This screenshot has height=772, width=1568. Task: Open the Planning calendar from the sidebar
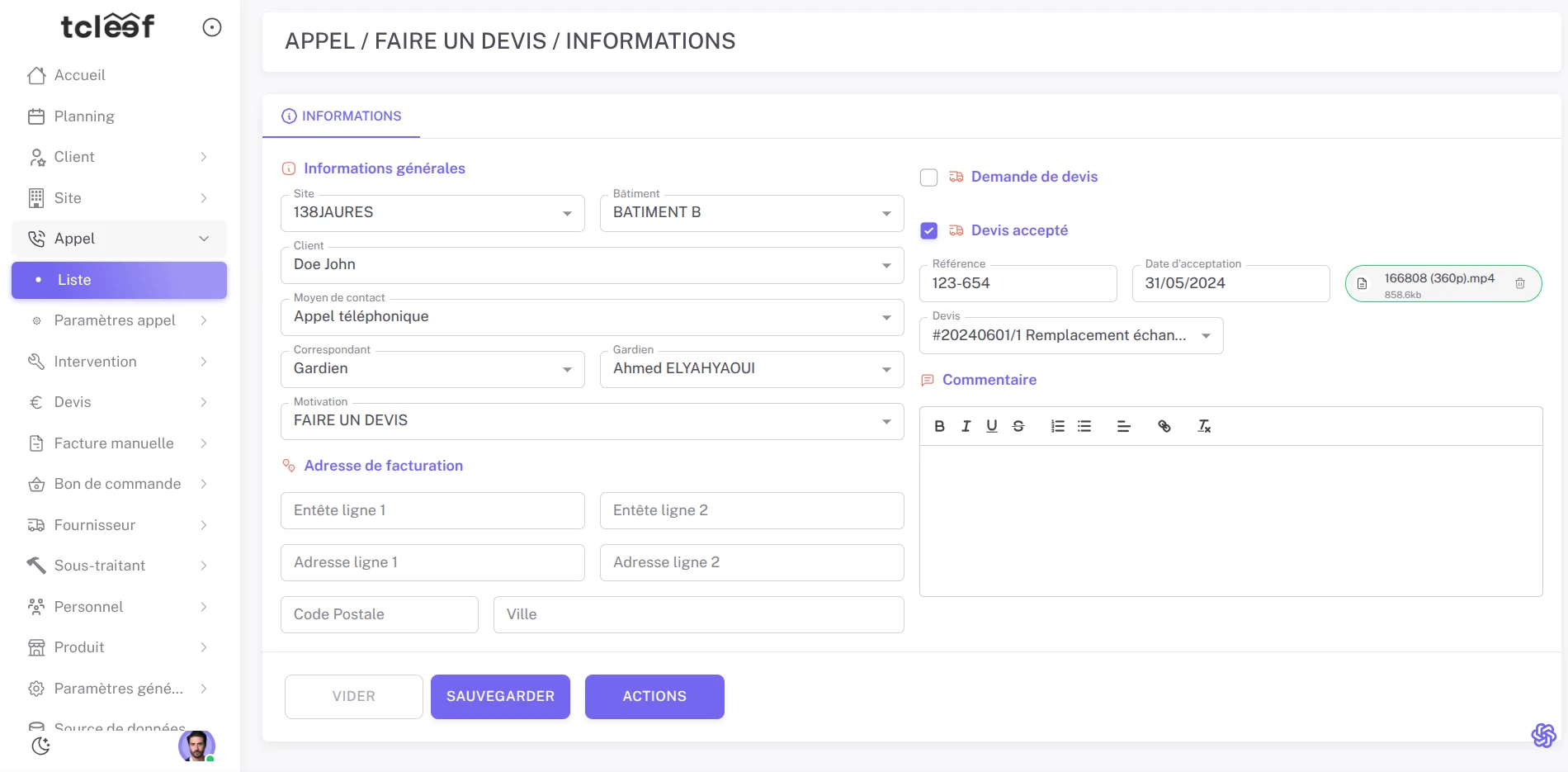click(83, 116)
